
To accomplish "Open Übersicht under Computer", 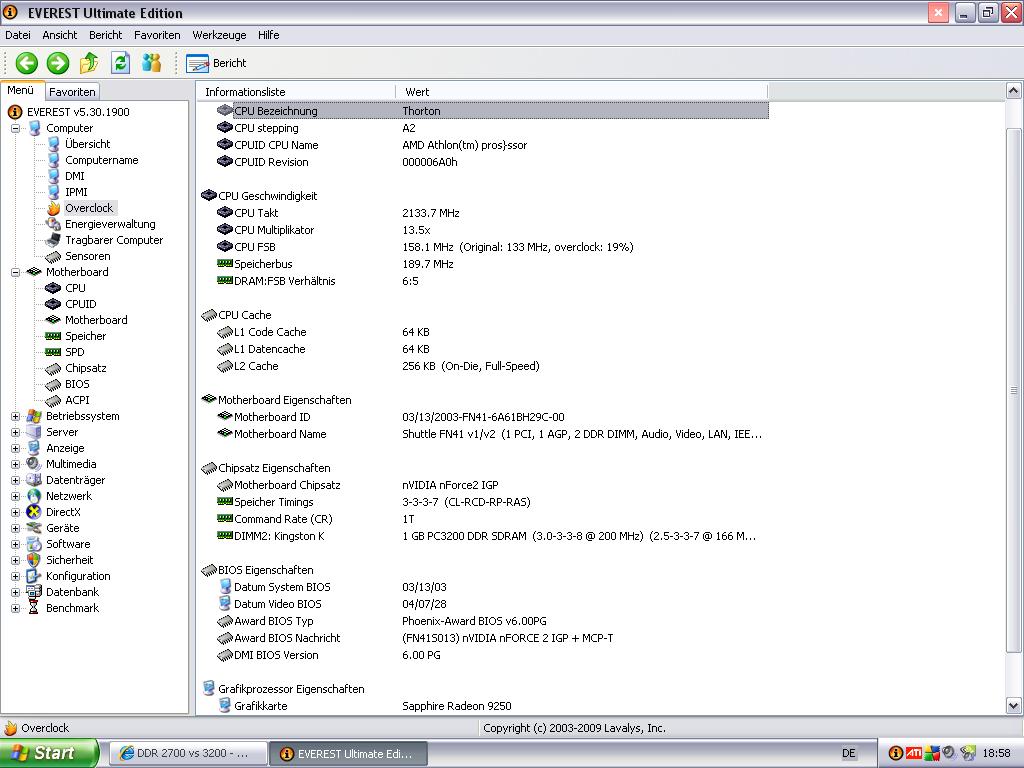I will [88, 144].
